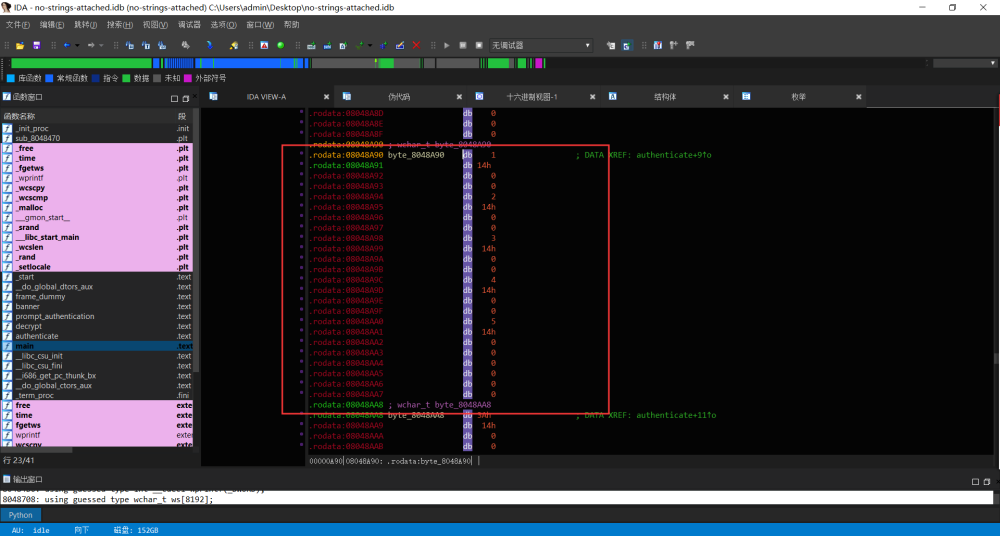Open the 无调试器 debugger selection dropdown
The width and height of the screenshot is (1000, 536).
(541, 45)
